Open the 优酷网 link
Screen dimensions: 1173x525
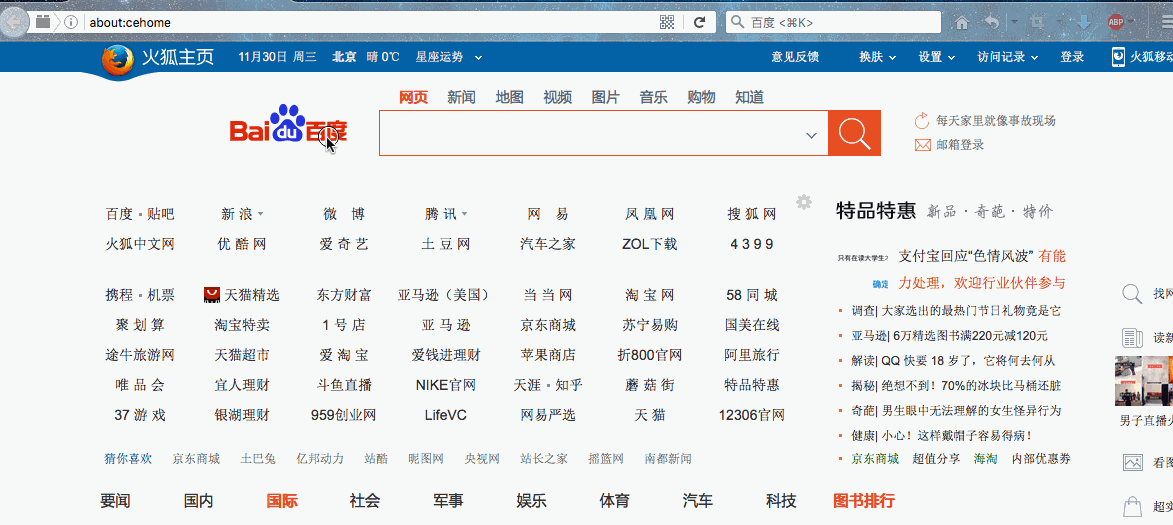point(242,244)
